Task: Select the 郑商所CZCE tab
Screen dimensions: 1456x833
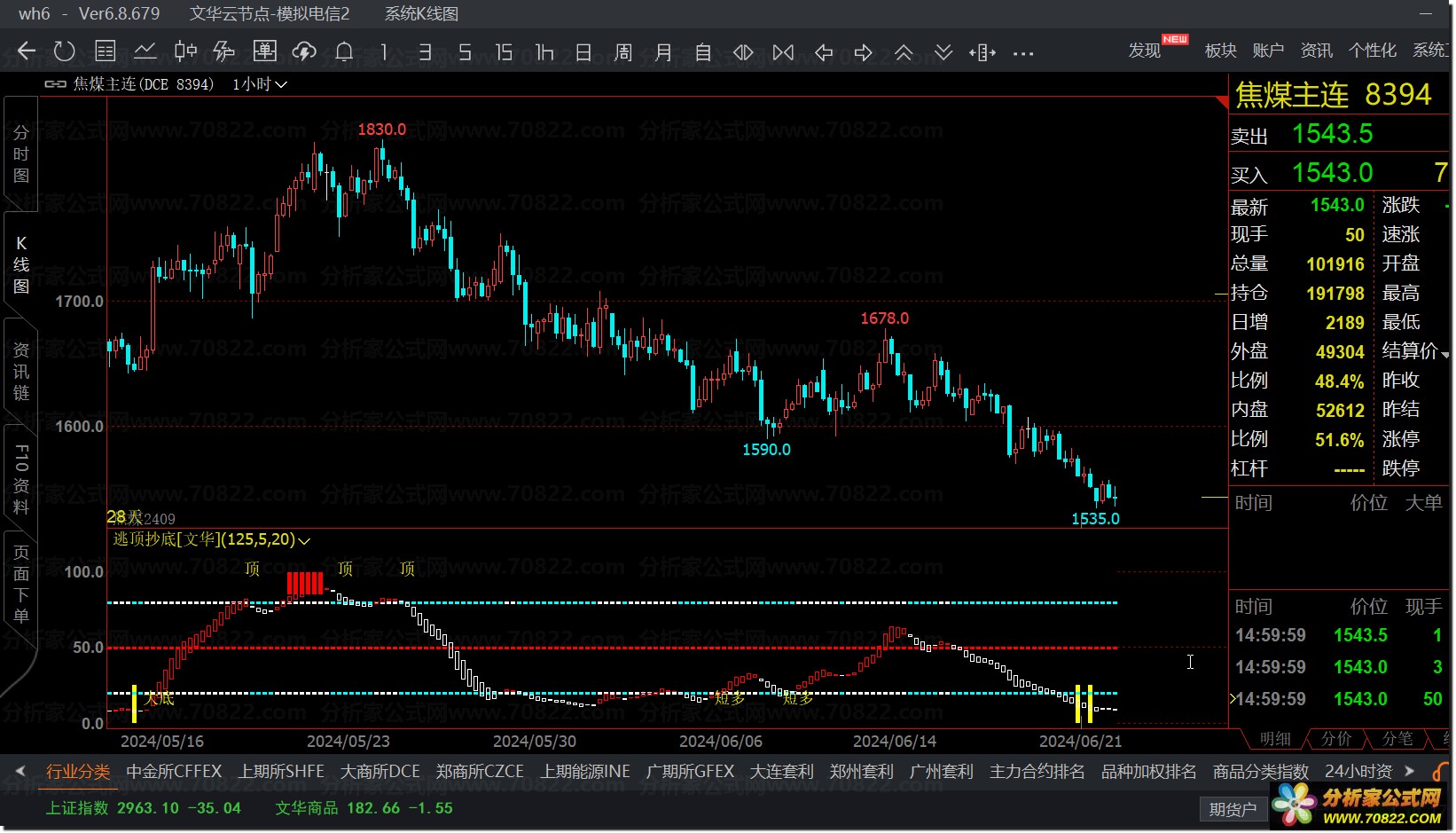Action: (480, 772)
